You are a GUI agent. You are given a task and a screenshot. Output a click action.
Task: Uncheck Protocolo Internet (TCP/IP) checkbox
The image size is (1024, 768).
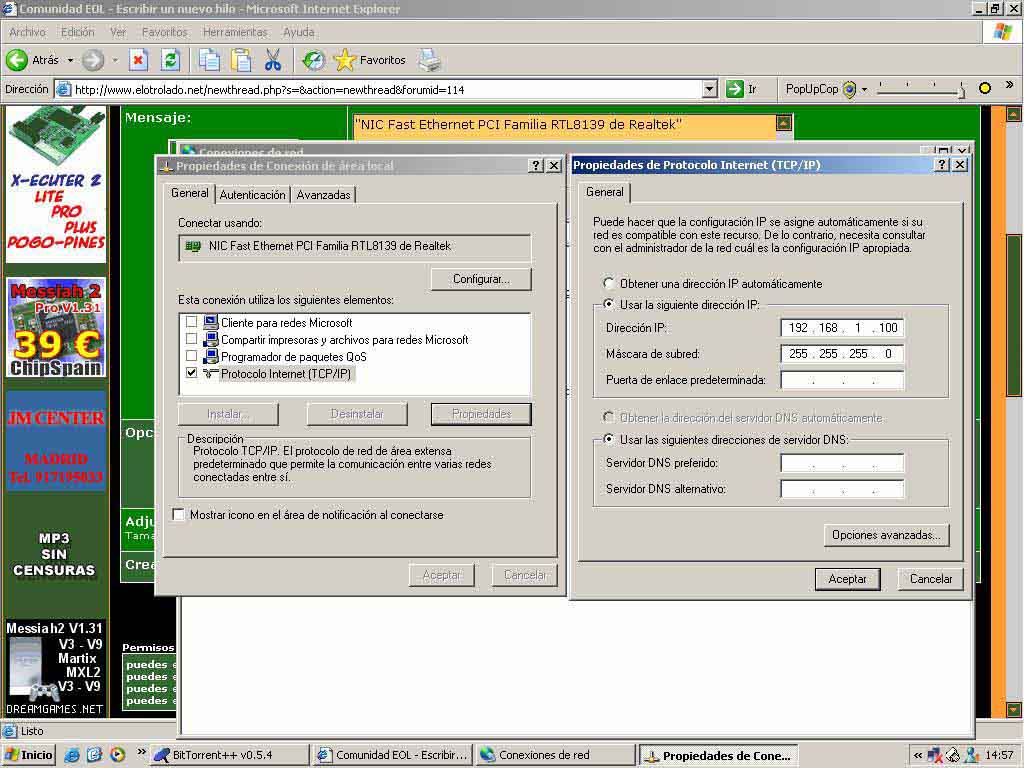click(x=191, y=373)
